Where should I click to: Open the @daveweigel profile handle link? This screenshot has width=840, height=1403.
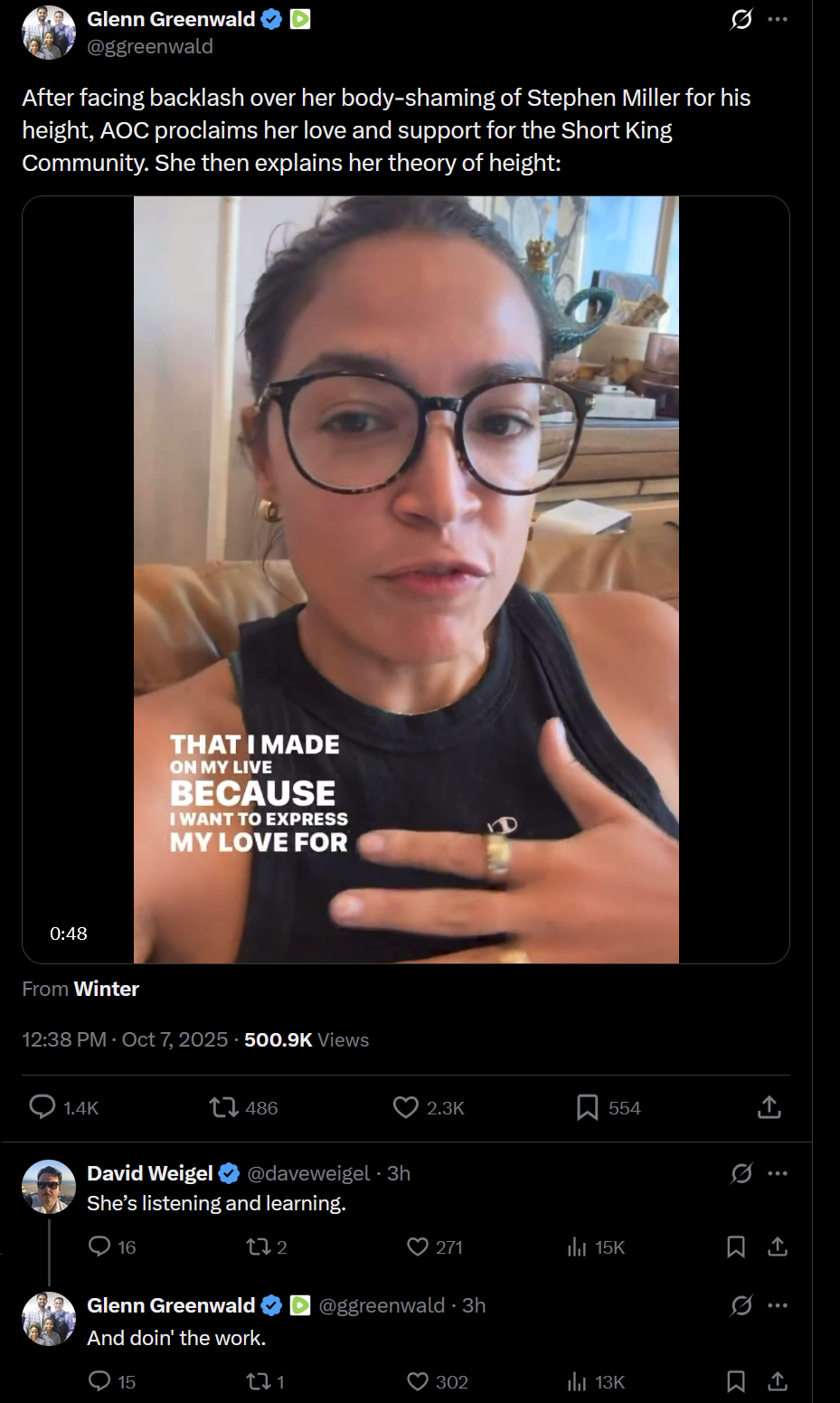[x=308, y=1173]
